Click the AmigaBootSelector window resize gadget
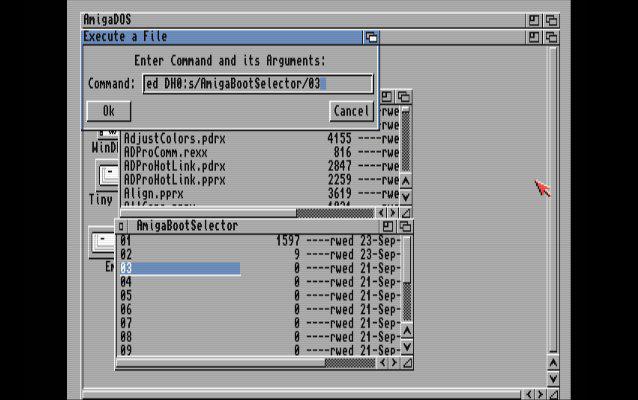638x400 pixels. (407, 363)
